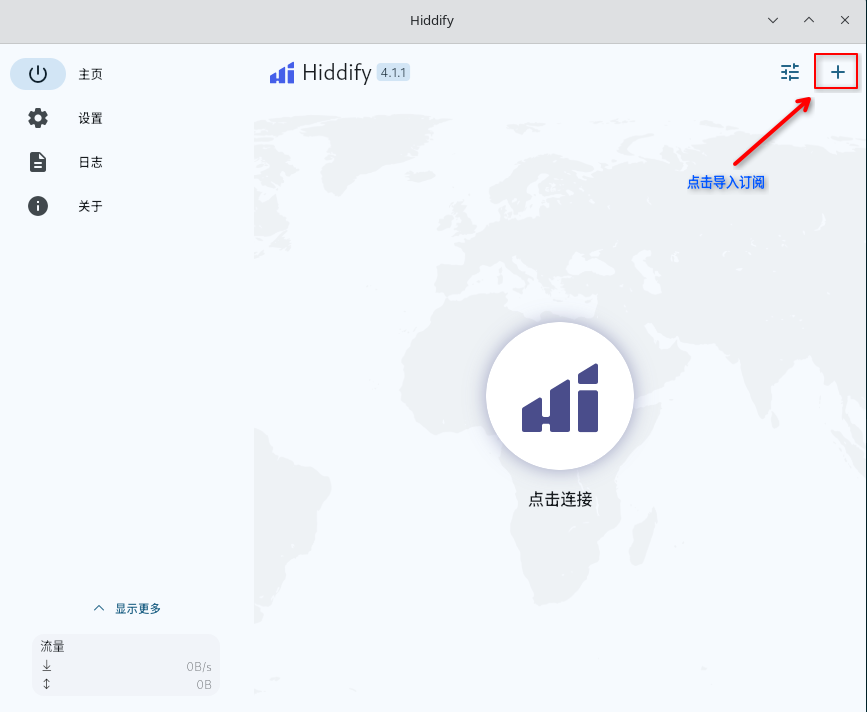Click the 显示更多 text
The width and height of the screenshot is (867, 712).
[138, 608]
